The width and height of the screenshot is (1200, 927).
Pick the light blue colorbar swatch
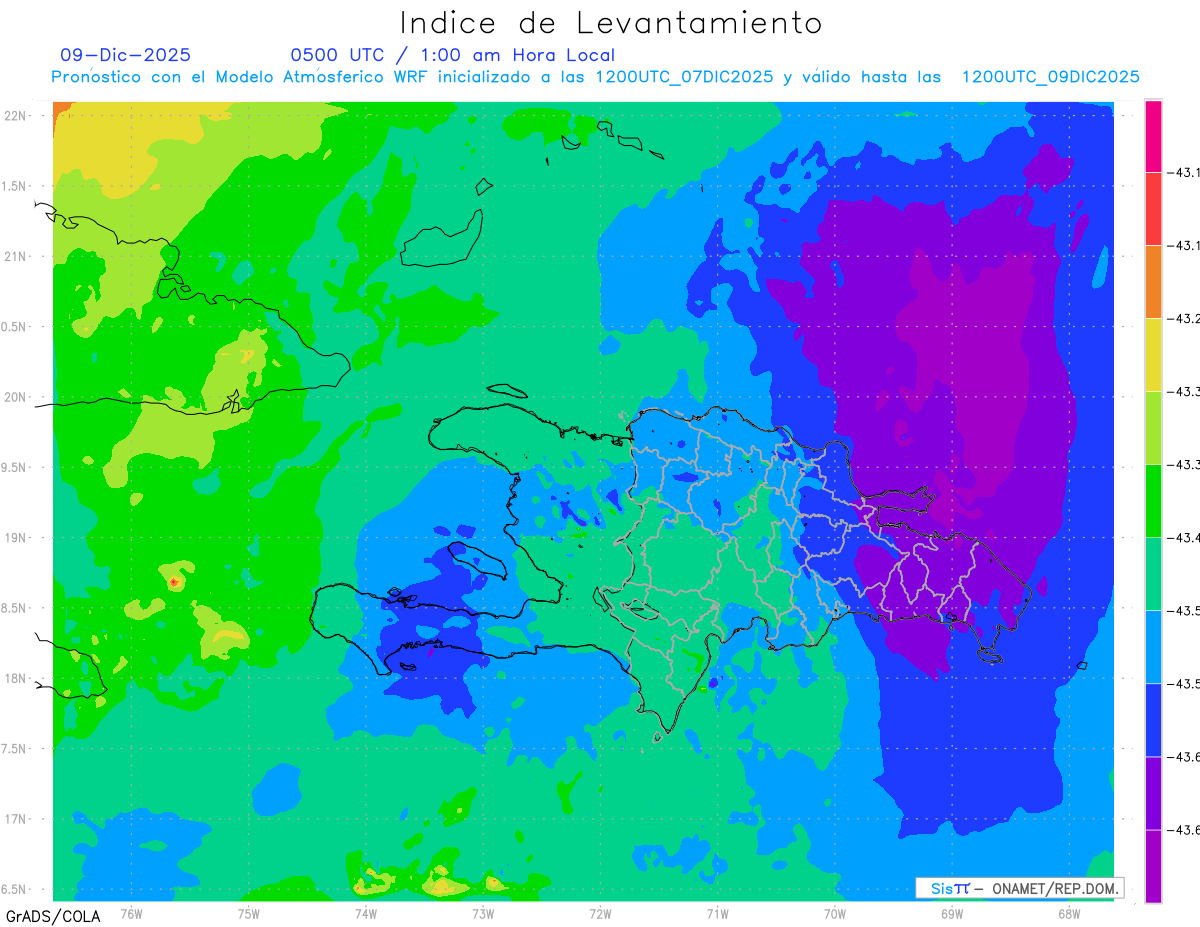pyautogui.click(x=1153, y=647)
